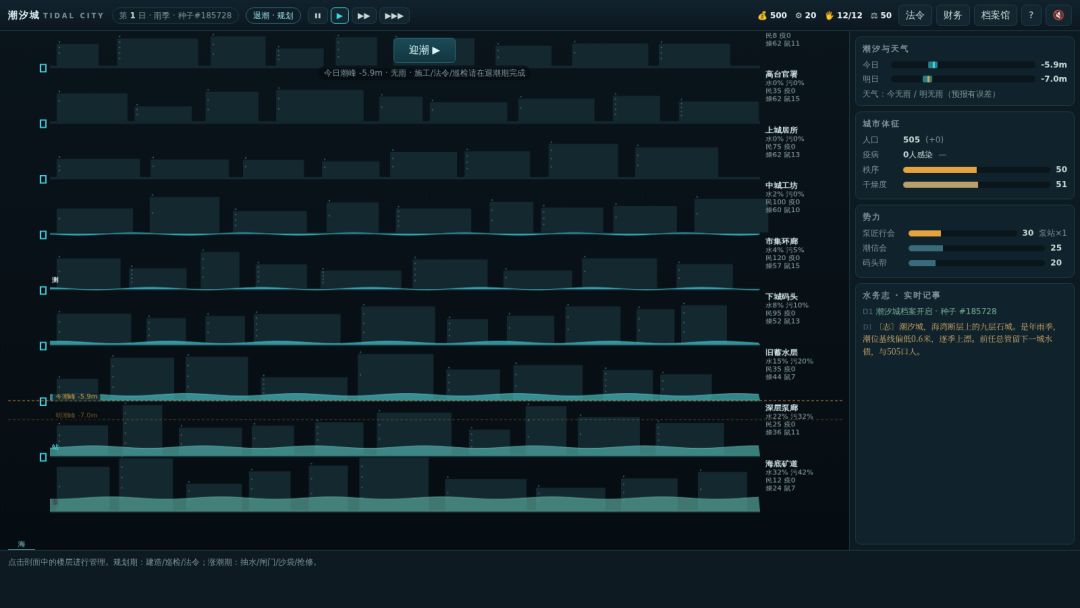
Task: Click the square gate marker below 高台官署 floor's left edge
Action: pos(43,124)
